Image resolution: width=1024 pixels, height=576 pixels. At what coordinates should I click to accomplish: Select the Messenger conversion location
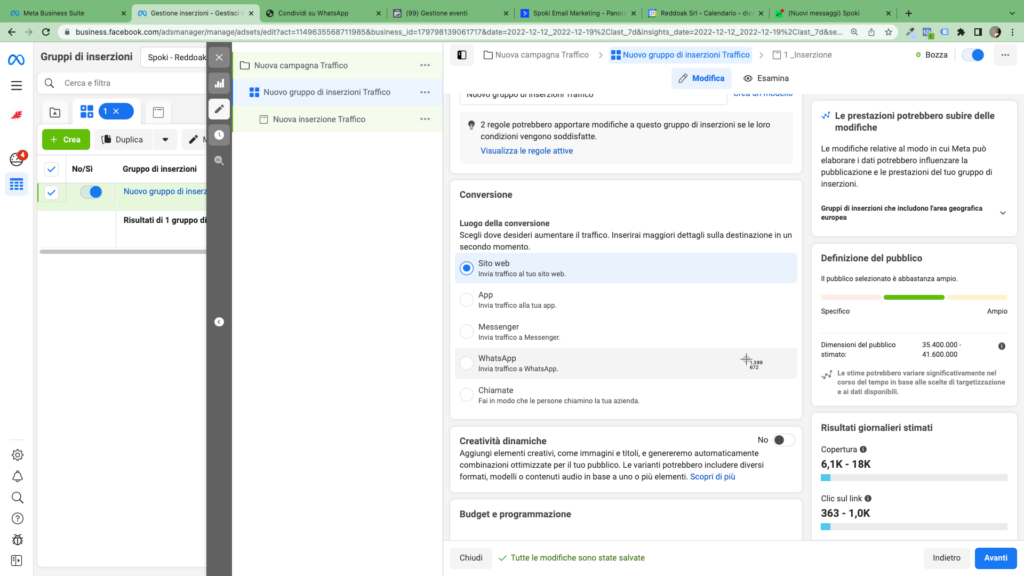click(466, 331)
